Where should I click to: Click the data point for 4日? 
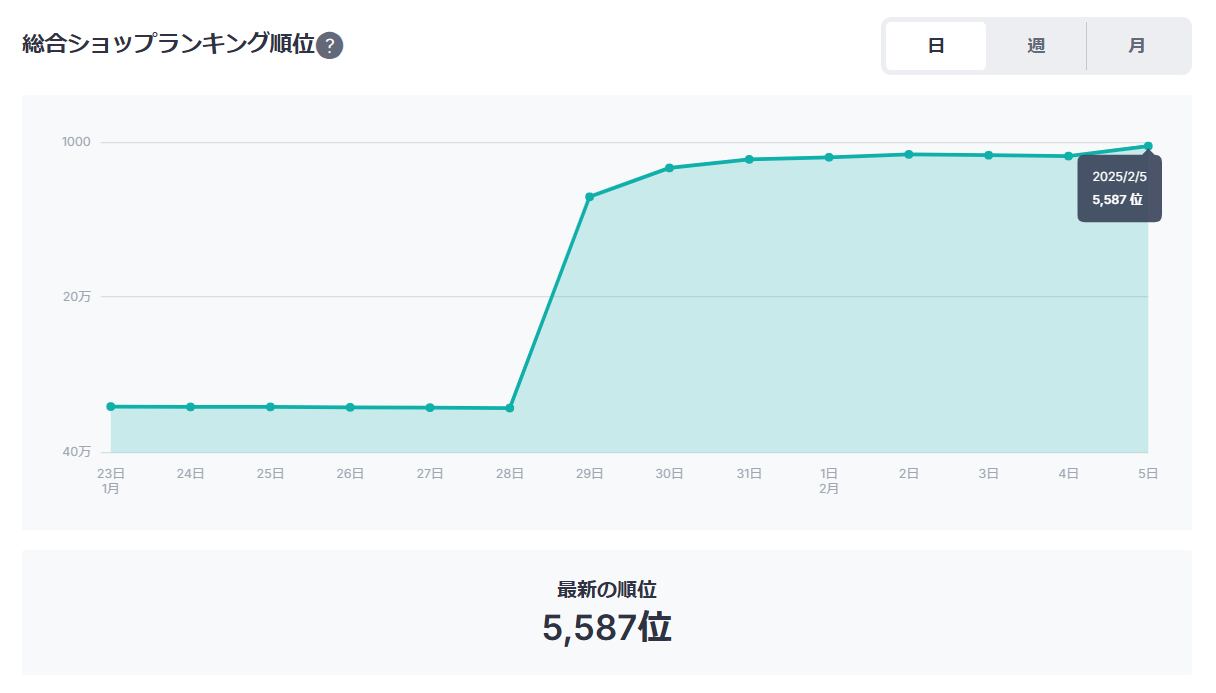(x=1069, y=156)
